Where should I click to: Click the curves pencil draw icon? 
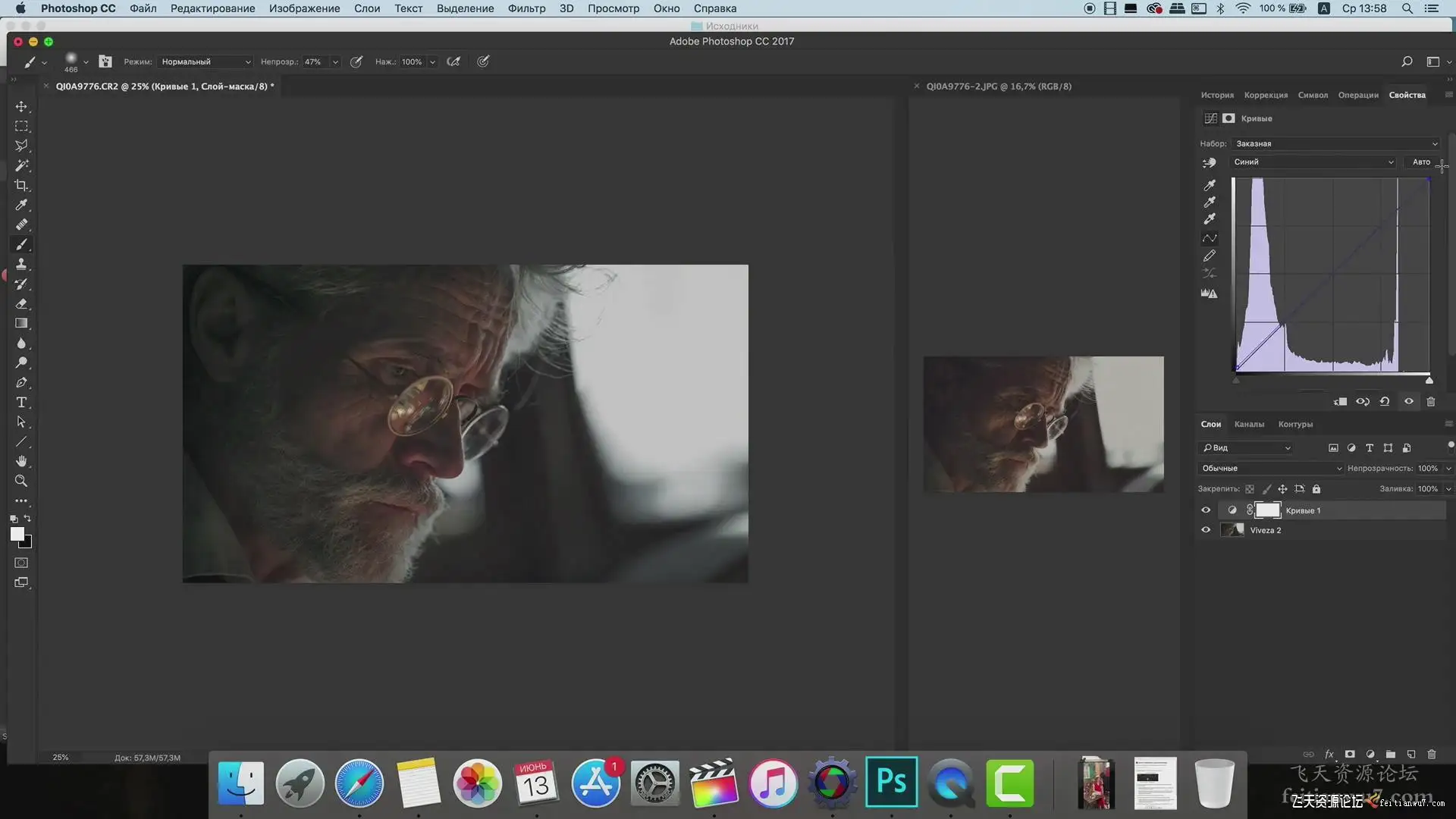coord(1210,256)
